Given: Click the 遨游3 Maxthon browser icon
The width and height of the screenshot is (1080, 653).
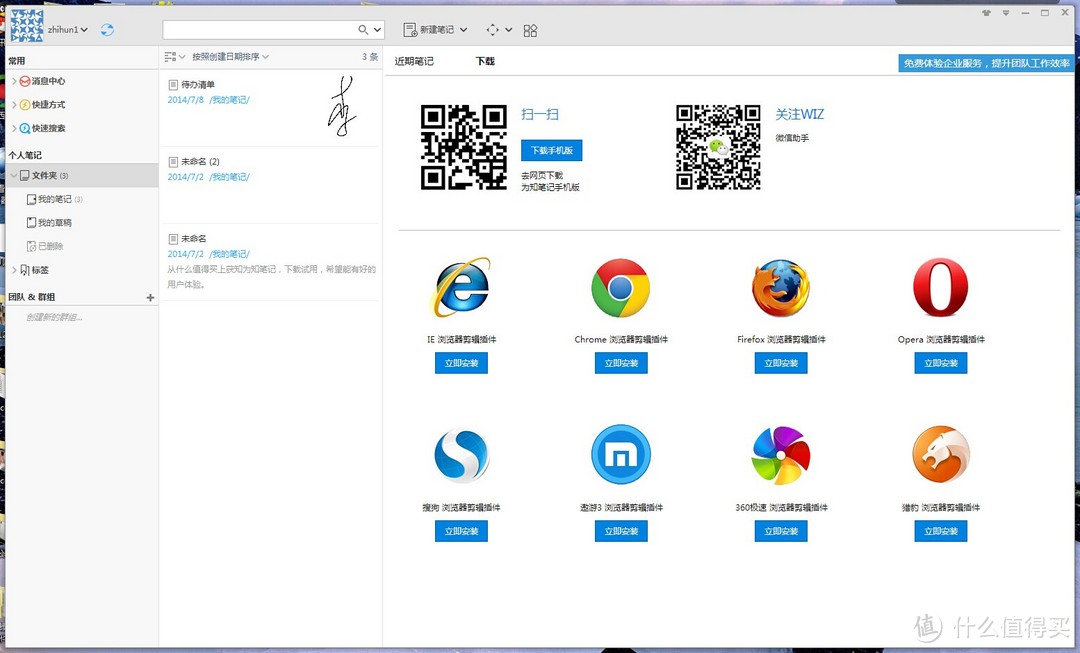Looking at the screenshot, I should coord(621,455).
